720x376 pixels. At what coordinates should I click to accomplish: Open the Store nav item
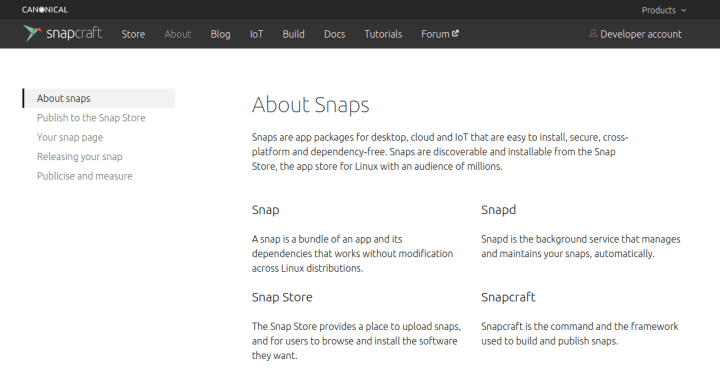(x=133, y=34)
